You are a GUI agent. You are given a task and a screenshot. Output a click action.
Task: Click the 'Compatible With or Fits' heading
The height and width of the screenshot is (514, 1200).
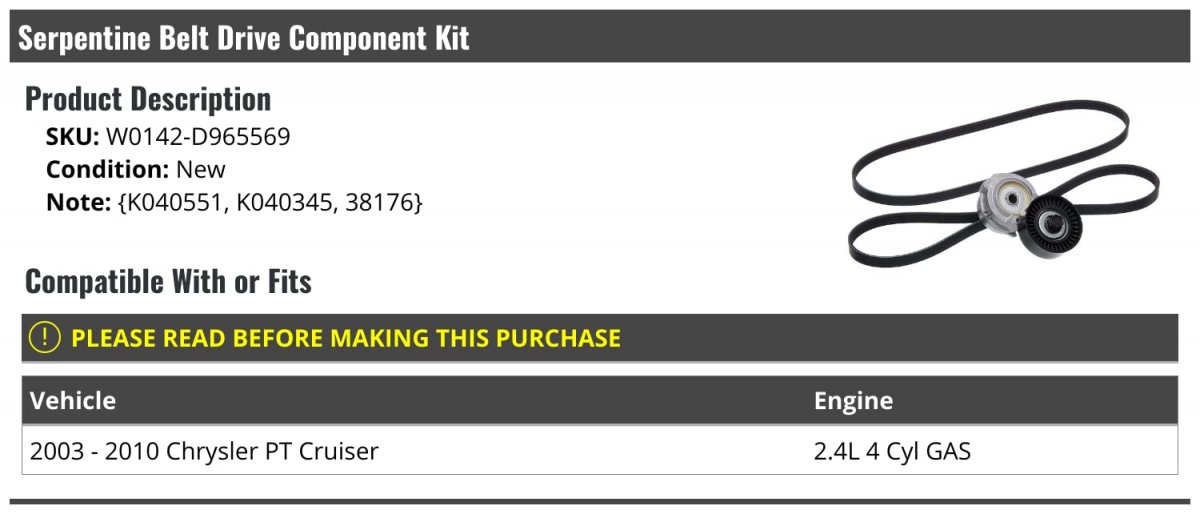[x=168, y=282]
